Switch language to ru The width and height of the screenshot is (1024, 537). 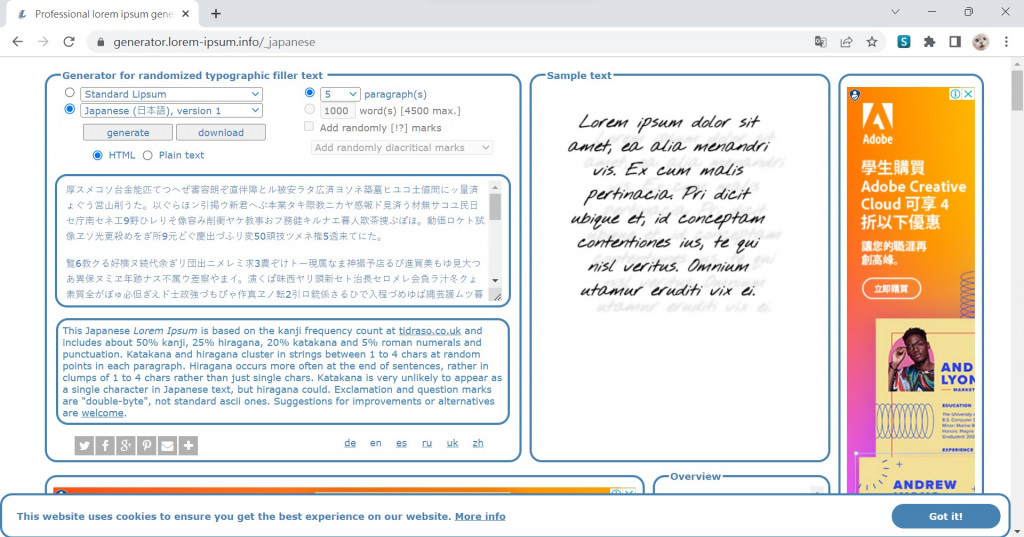tap(426, 443)
